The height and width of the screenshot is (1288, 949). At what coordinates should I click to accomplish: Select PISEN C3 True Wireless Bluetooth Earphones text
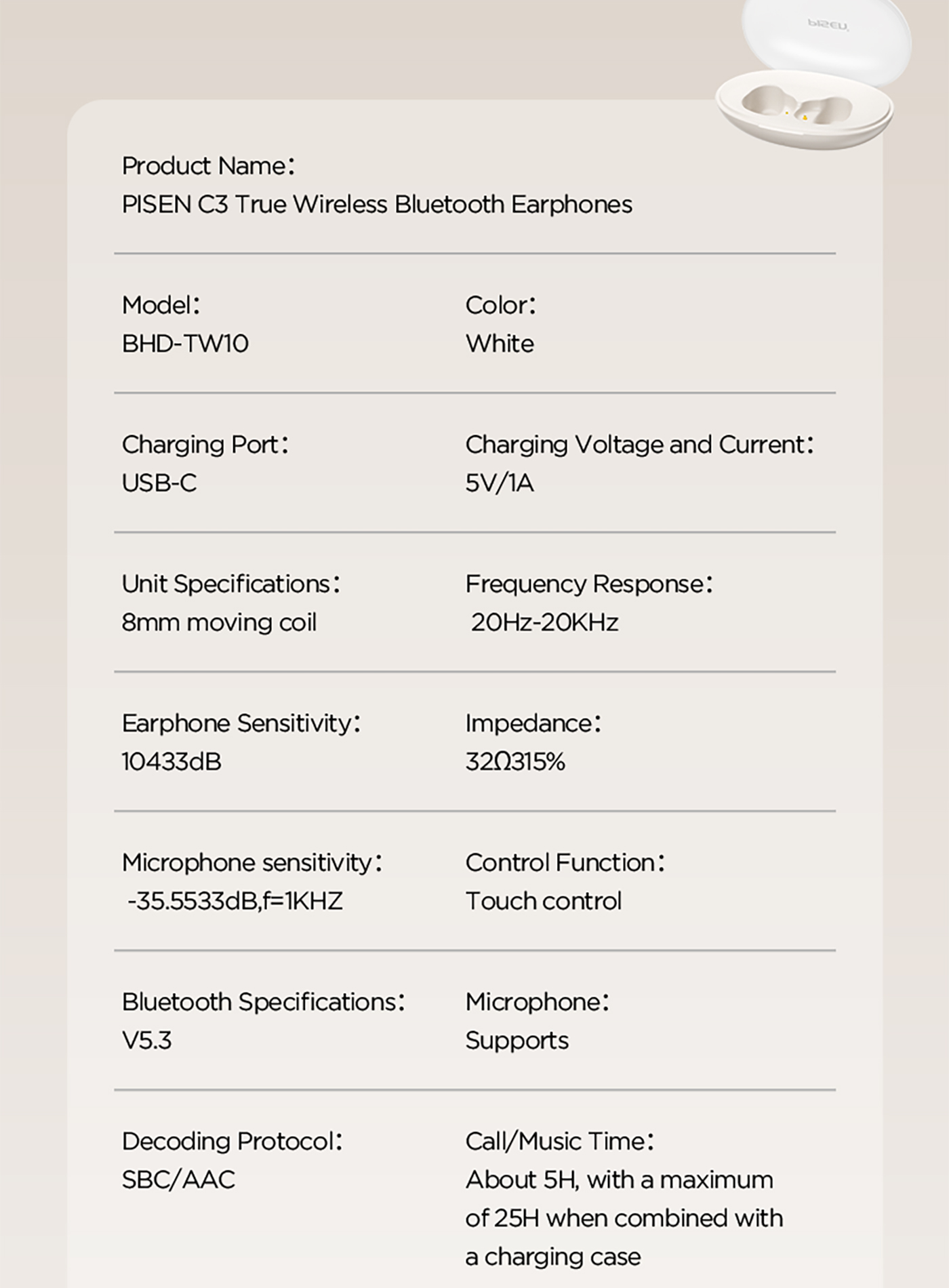click(377, 205)
